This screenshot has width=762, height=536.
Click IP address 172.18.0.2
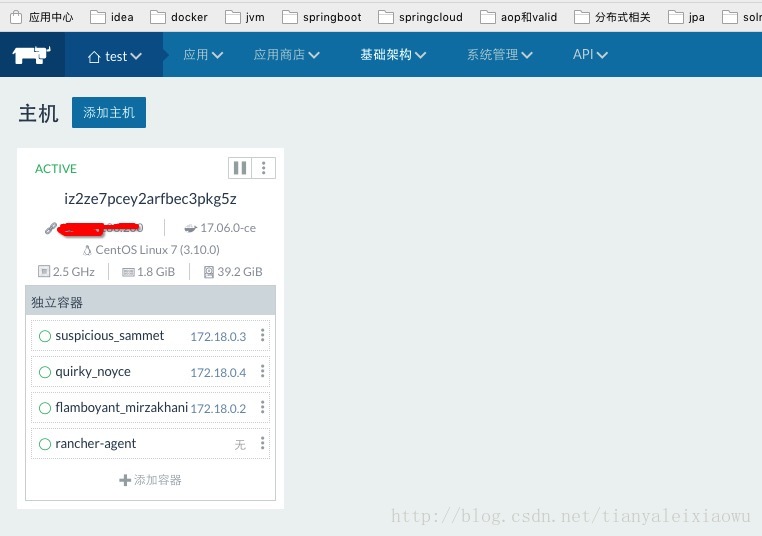coord(218,409)
